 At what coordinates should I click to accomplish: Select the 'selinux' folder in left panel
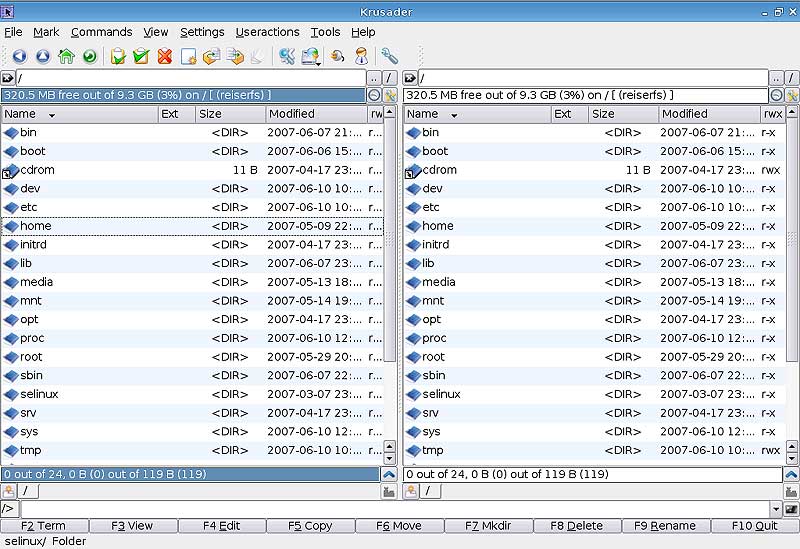192,394
